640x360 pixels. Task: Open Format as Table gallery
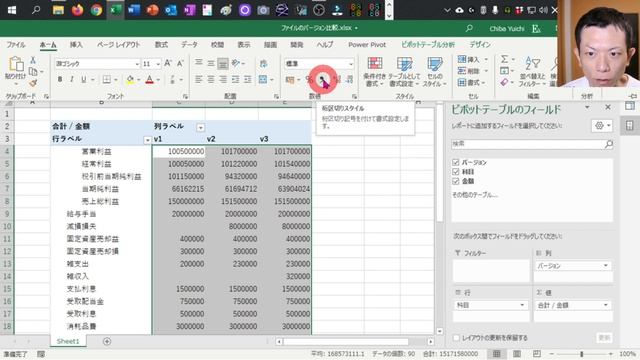click(x=404, y=71)
